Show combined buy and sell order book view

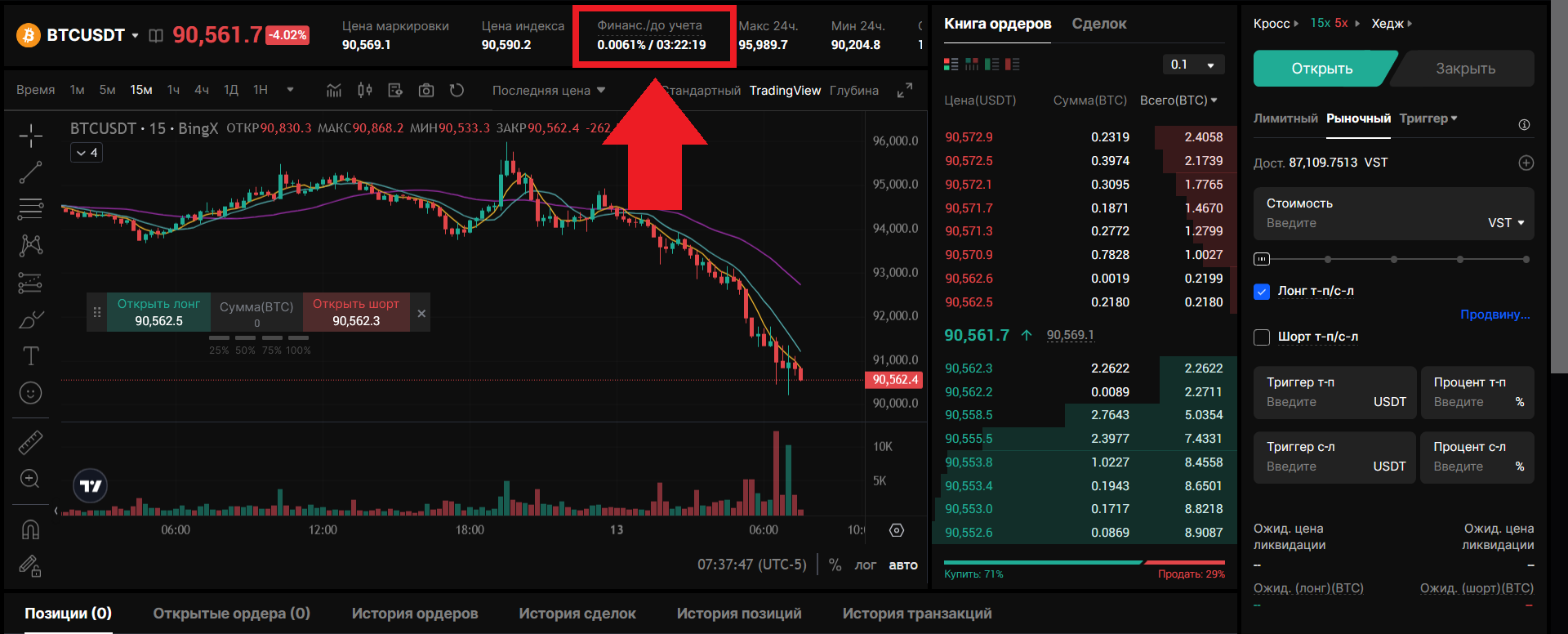[x=951, y=64]
